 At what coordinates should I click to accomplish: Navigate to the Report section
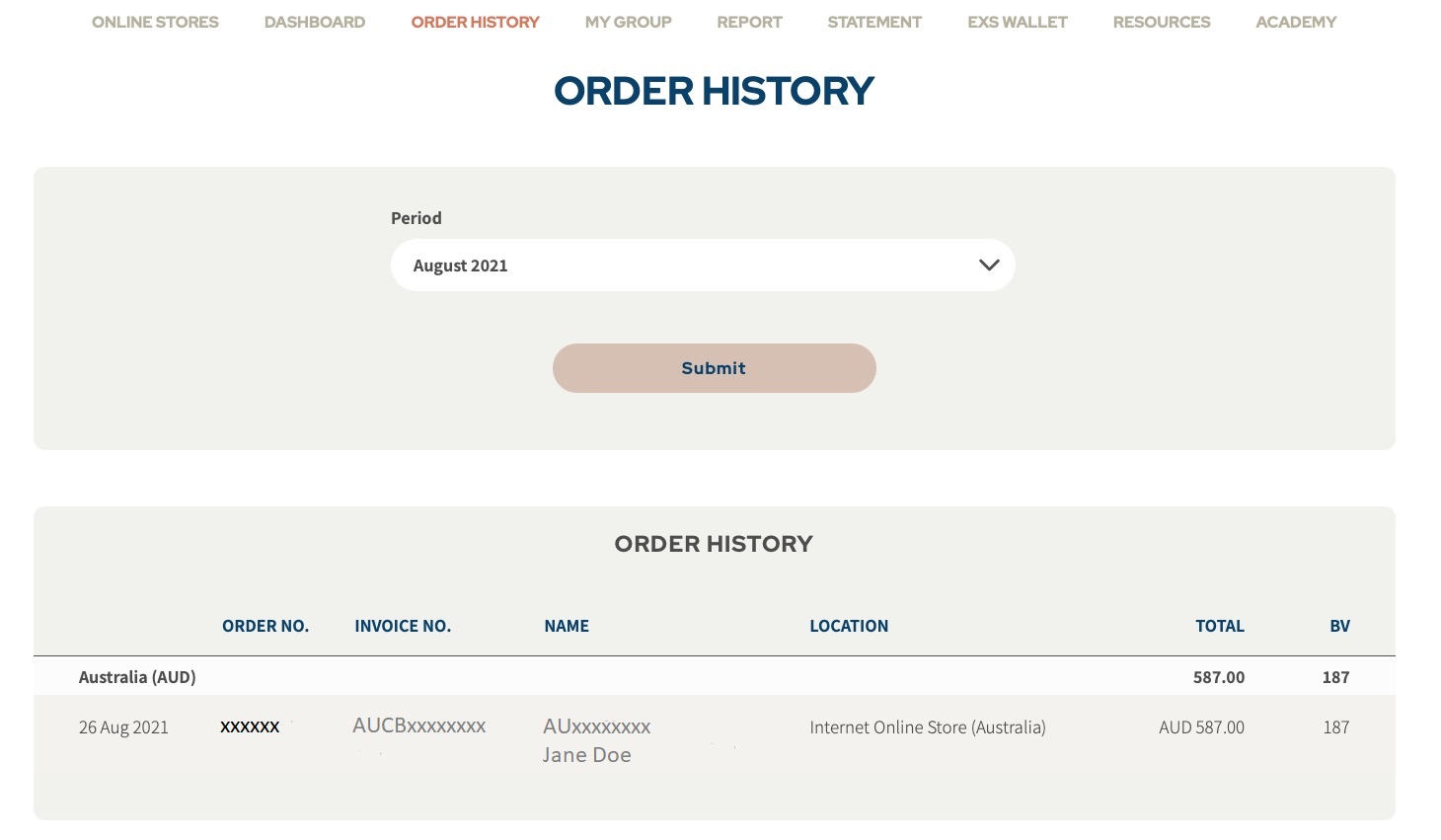click(749, 22)
